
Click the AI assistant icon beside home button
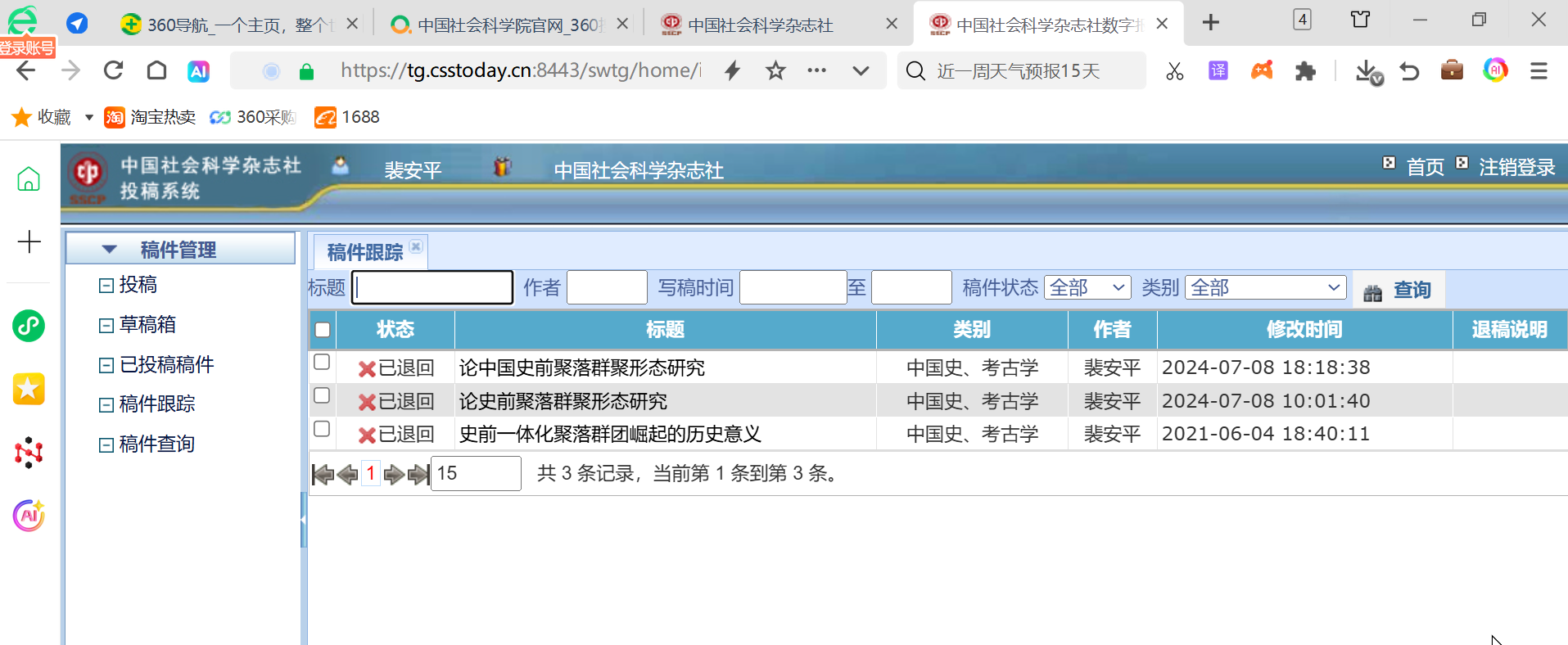pos(198,71)
